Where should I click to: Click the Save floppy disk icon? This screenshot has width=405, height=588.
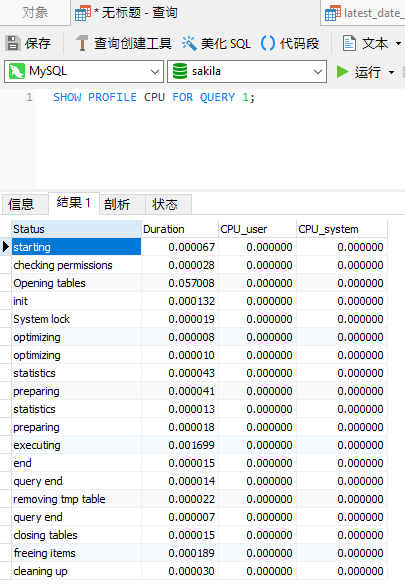pyautogui.click(x=13, y=43)
